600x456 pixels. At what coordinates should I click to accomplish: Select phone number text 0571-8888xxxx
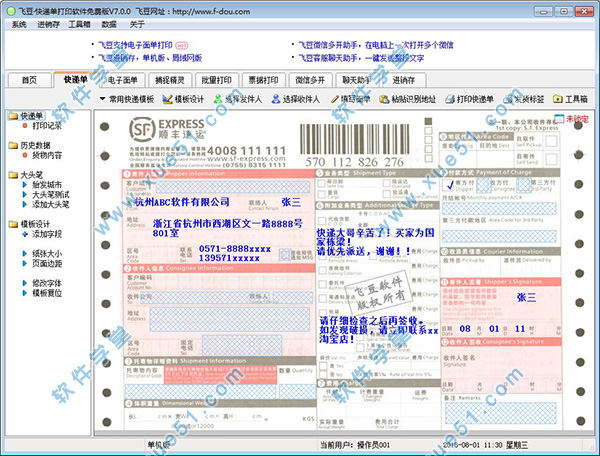coord(235,249)
